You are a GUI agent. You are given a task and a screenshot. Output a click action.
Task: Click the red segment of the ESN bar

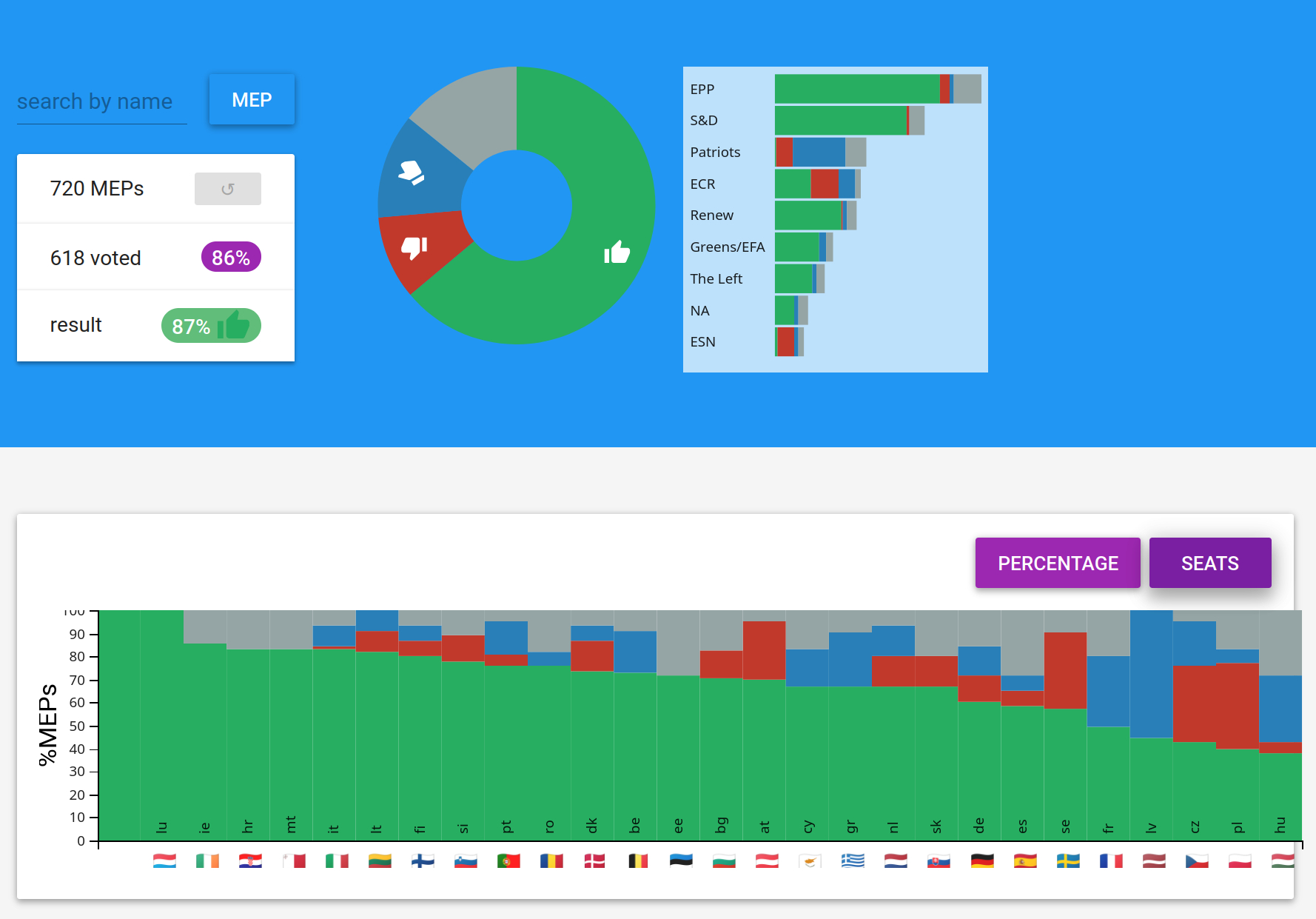(x=786, y=341)
